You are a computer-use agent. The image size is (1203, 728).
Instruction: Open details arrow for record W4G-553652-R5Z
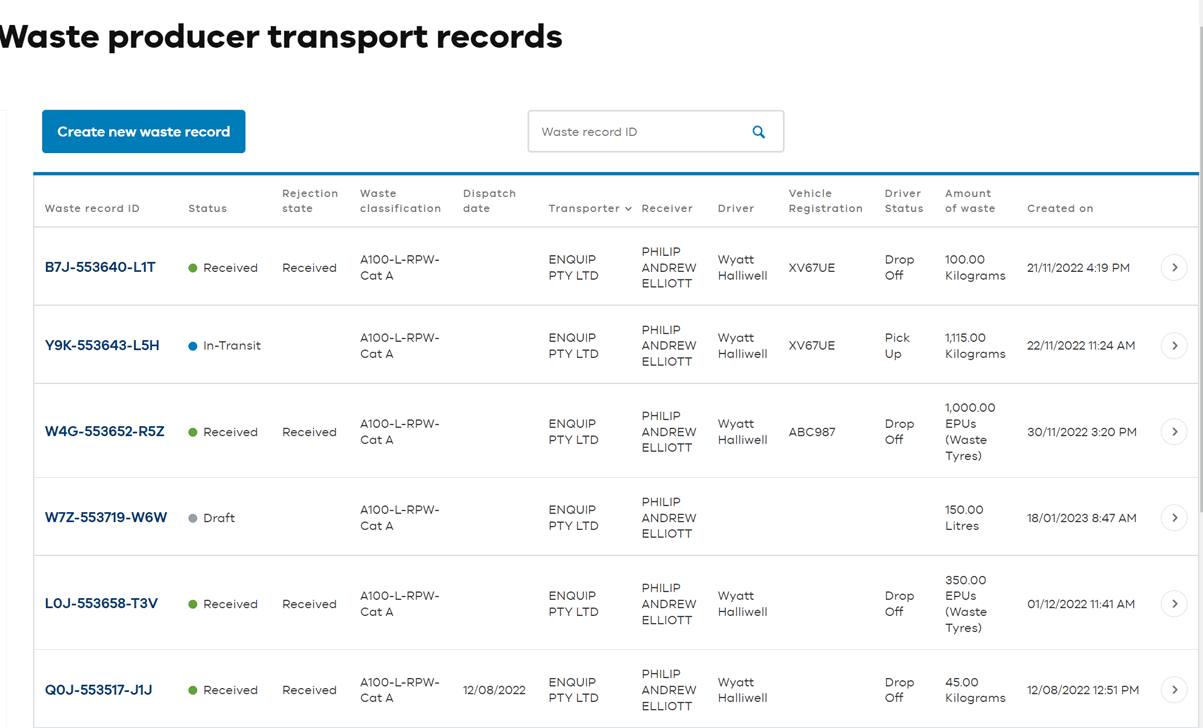tap(1174, 432)
